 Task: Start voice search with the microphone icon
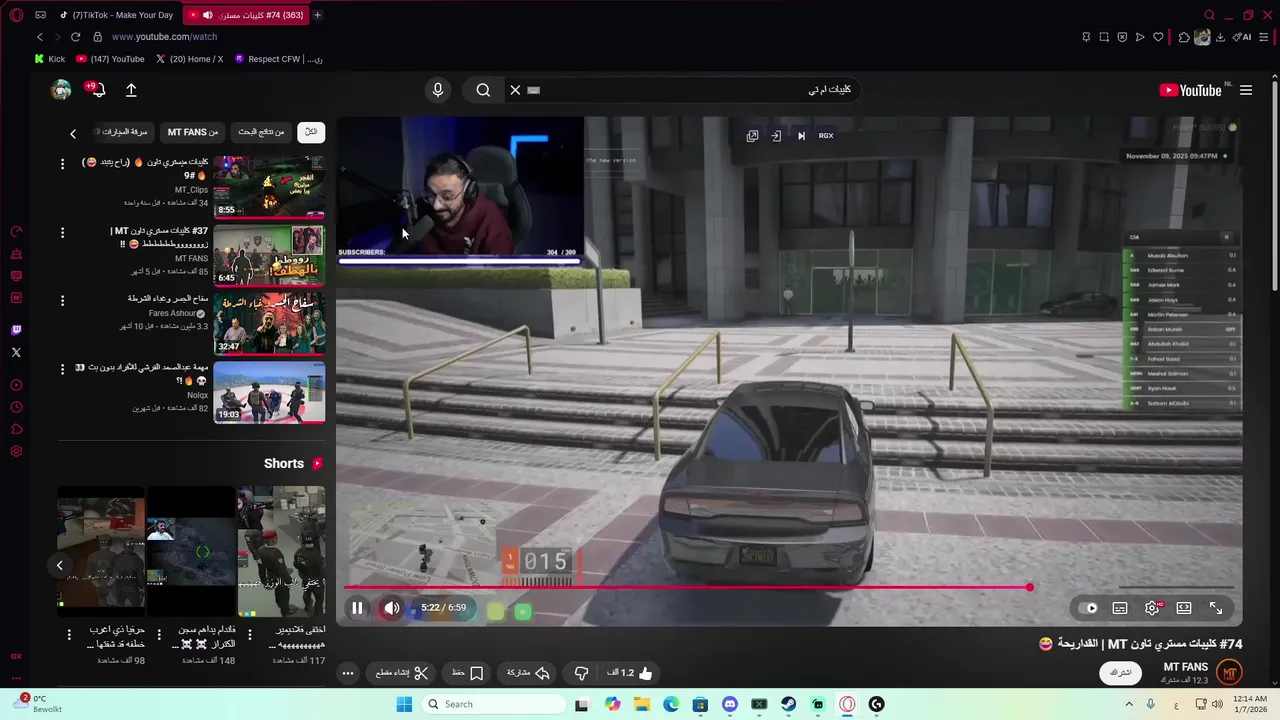(x=437, y=90)
